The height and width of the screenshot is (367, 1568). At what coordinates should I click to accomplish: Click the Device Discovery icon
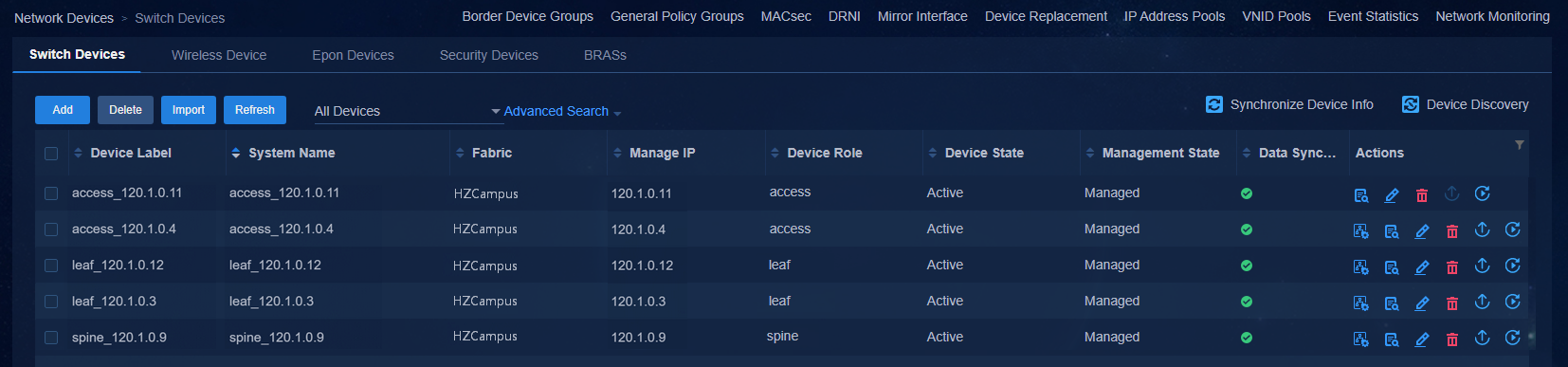tap(1411, 104)
